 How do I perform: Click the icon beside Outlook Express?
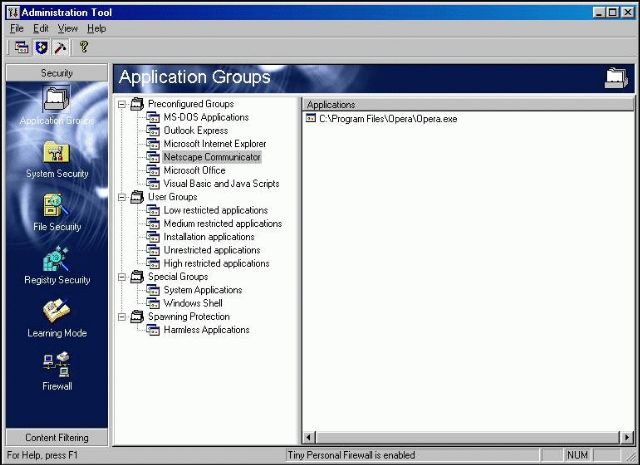[153, 131]
